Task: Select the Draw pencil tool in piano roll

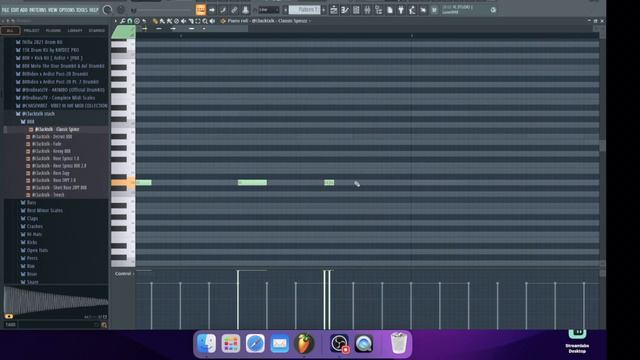Action: [155, 21]
